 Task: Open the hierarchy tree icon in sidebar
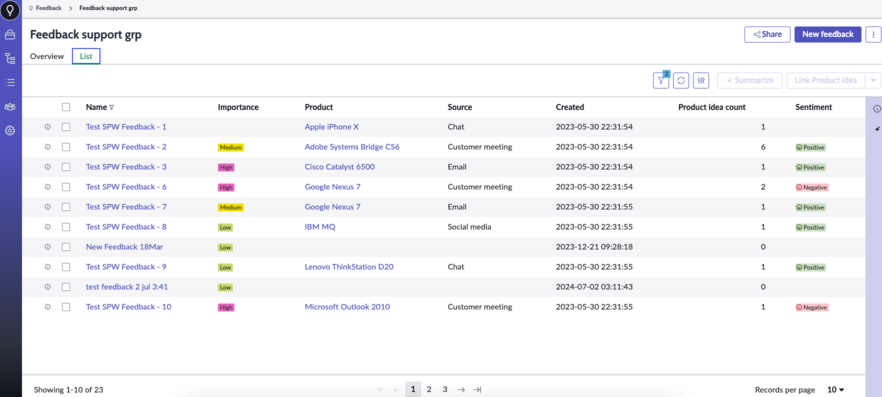(x=10, y=58)
